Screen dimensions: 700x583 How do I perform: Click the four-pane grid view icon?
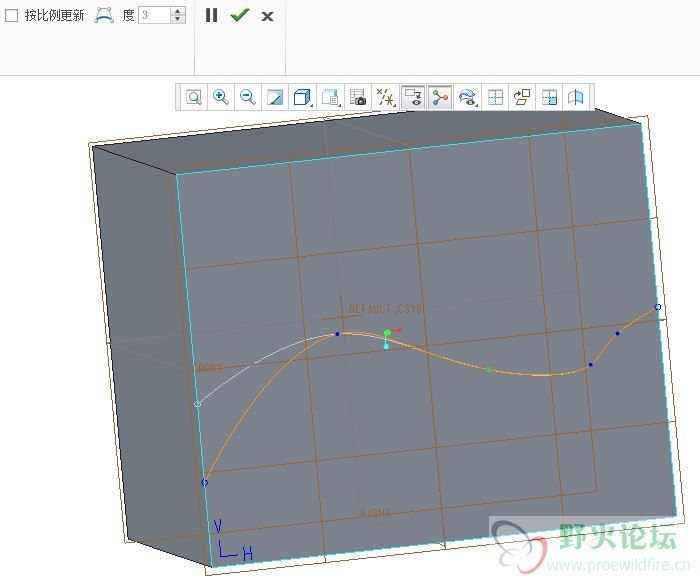click(495, 97)
